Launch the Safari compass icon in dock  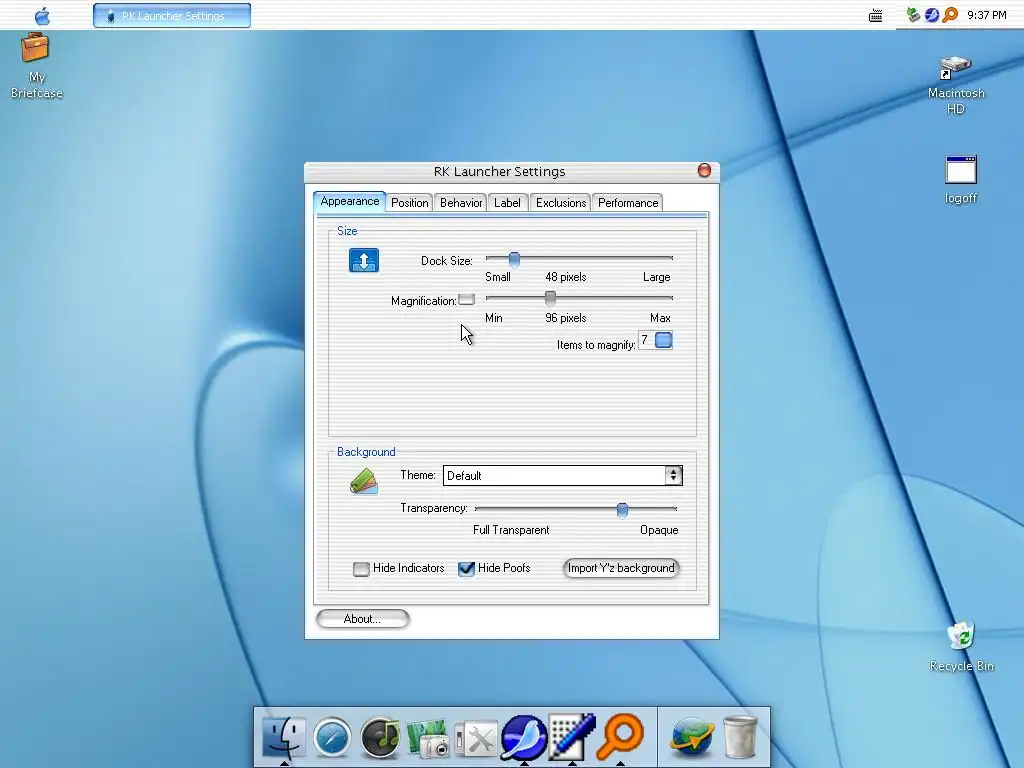(332, 737)
